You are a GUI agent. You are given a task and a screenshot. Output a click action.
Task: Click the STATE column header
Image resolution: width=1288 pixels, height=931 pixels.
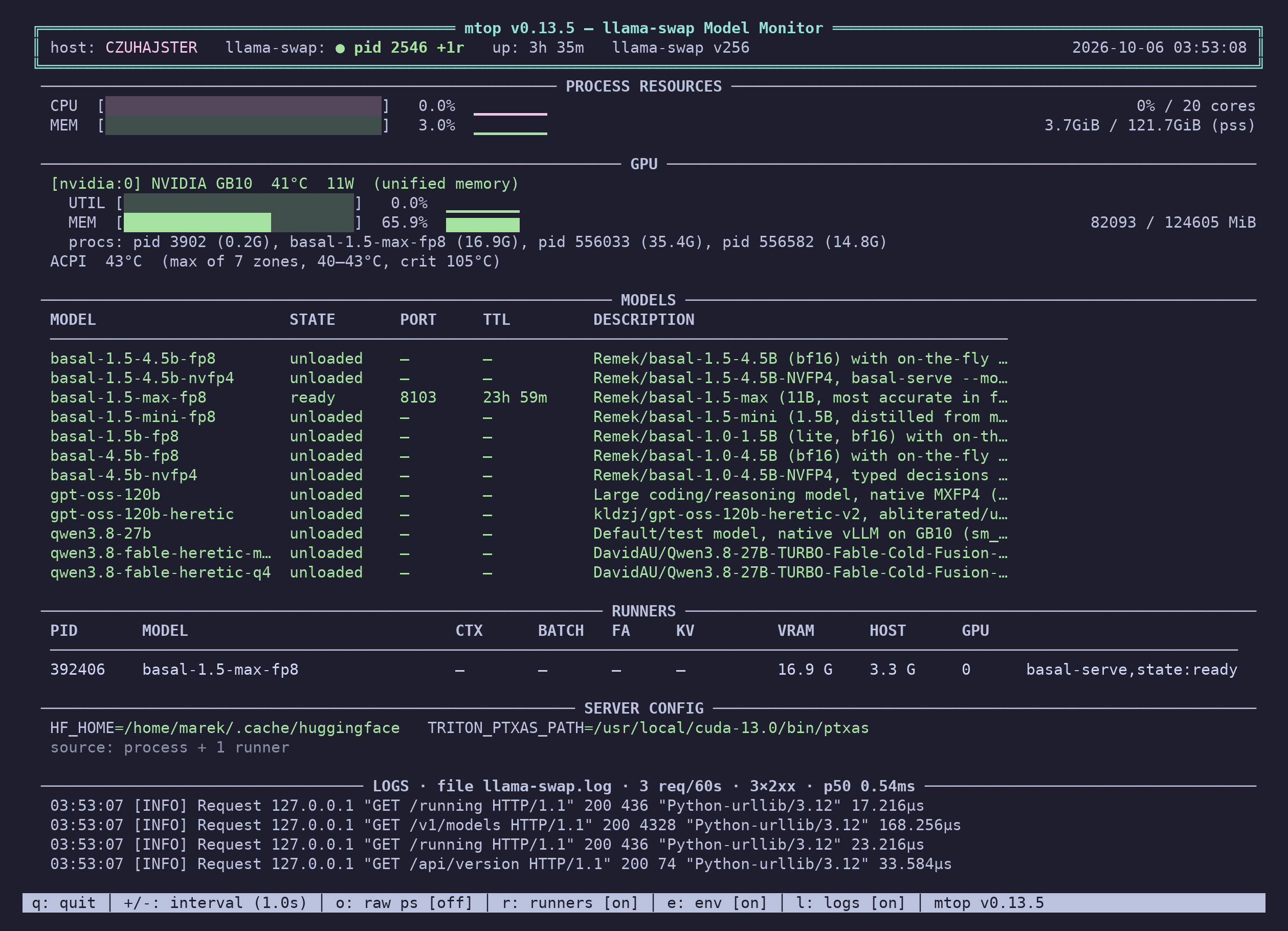coord(313,320)
